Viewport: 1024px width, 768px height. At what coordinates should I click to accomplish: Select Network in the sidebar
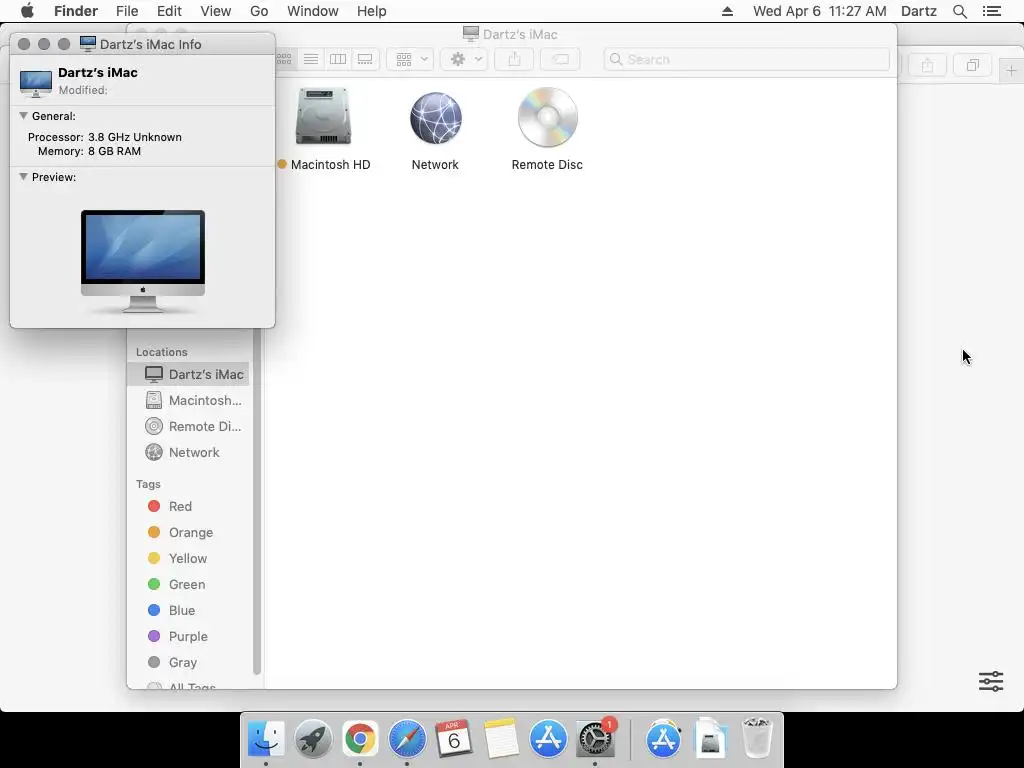tap(188, 452)
